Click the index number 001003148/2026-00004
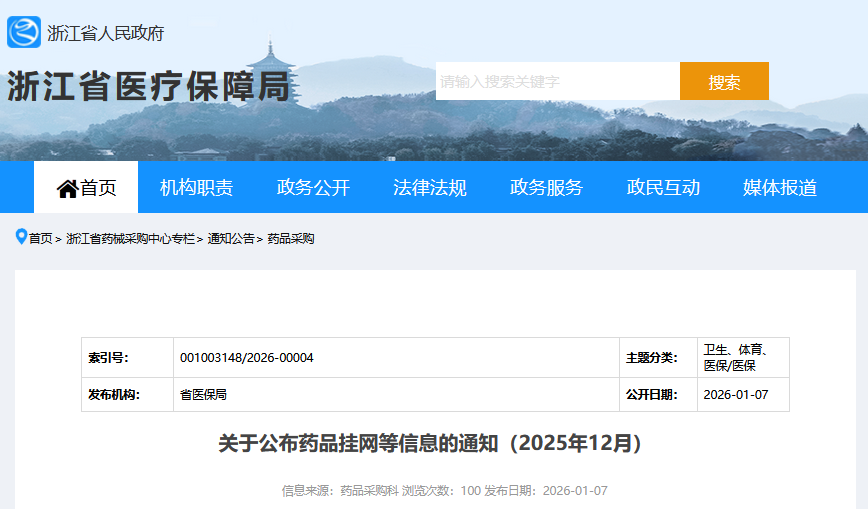Image resolution: width=868 pixels, height=509 pixels. (247, 358)
